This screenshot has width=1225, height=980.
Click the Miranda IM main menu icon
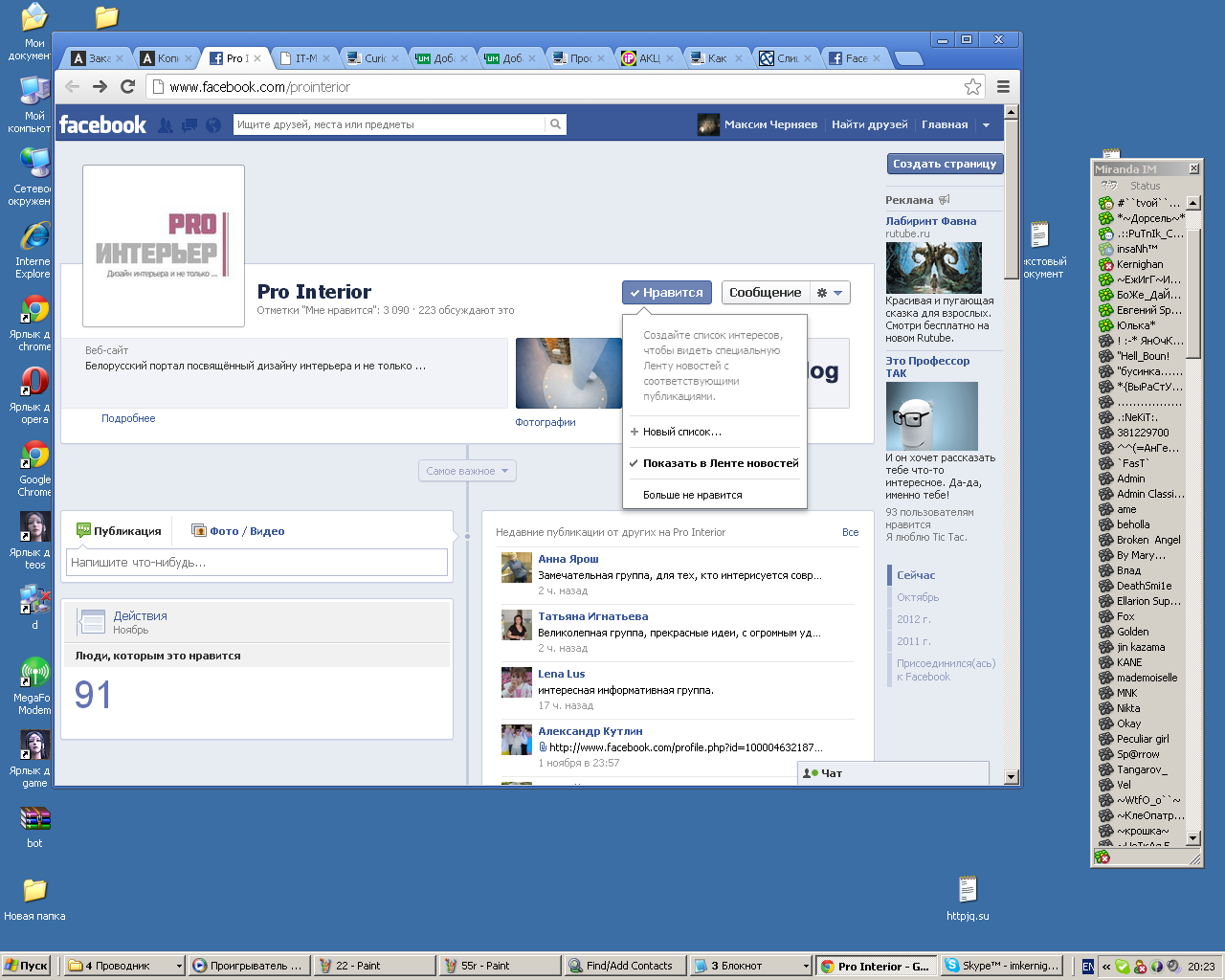pyautogui.click(x=1109, y=186)
